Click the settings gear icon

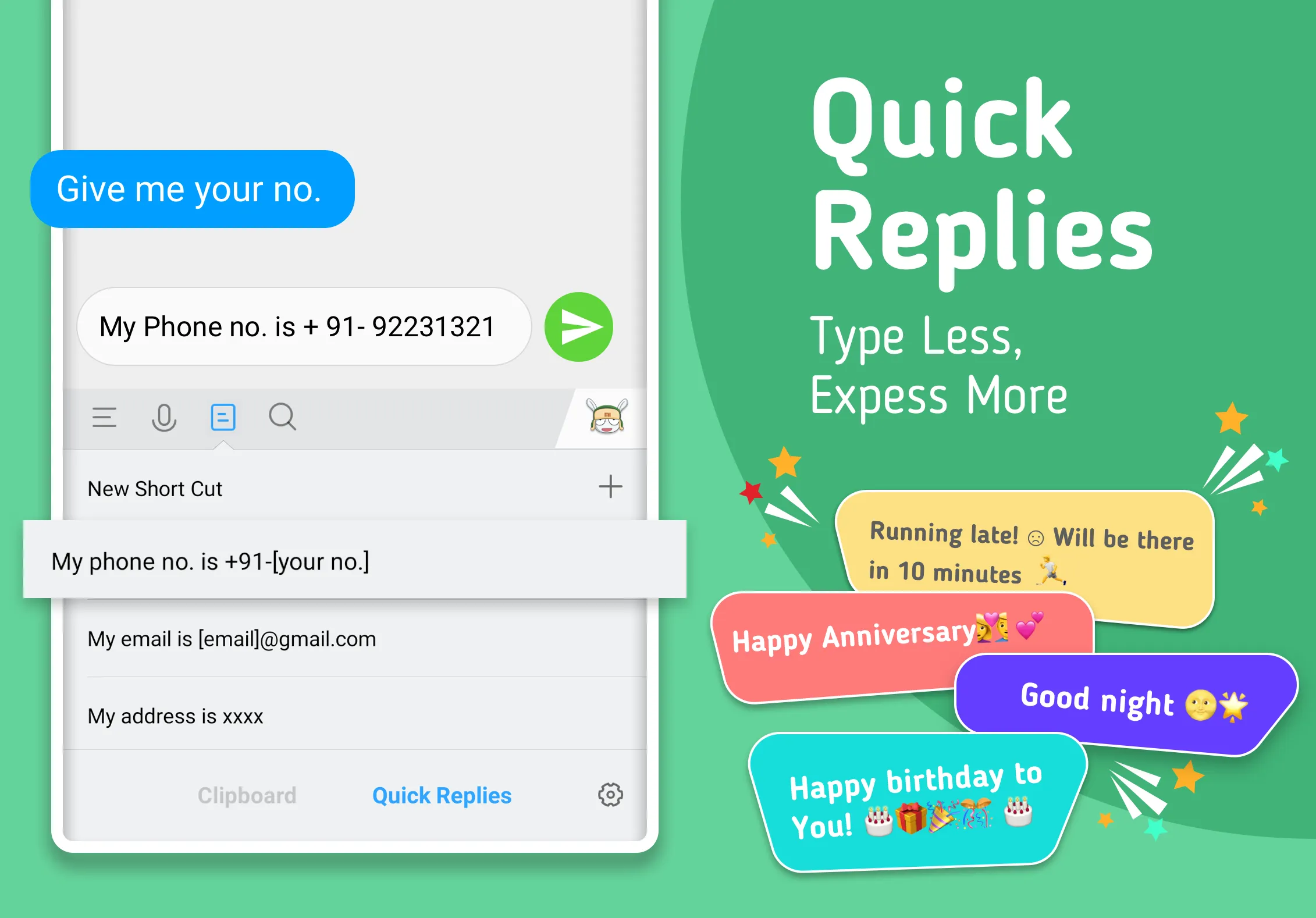click(611, 795)
